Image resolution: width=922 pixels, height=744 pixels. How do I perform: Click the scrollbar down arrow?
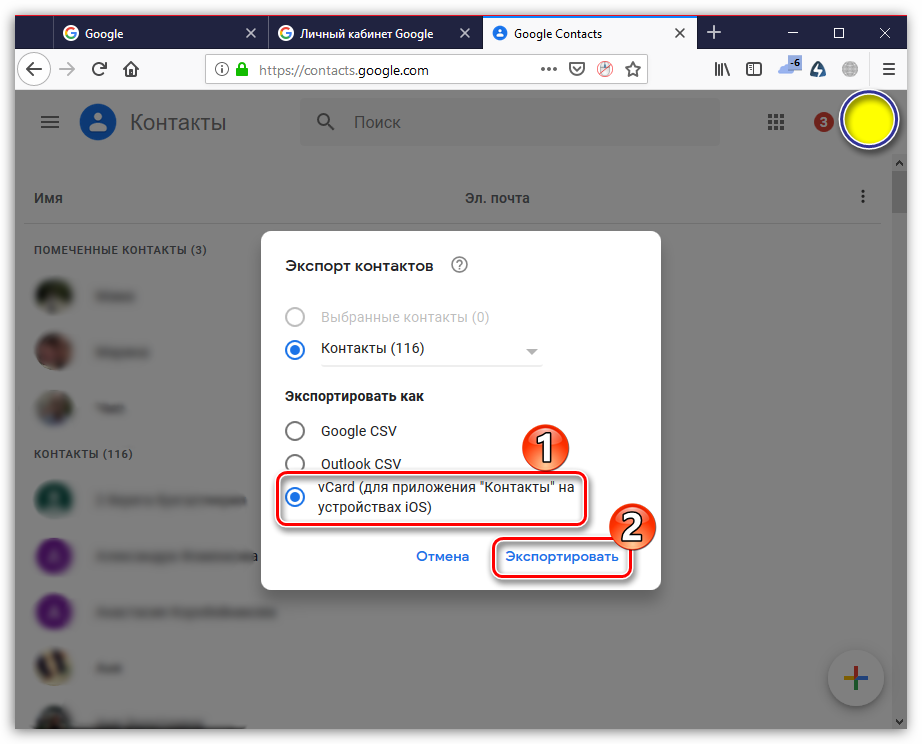(x=898, y=721)
